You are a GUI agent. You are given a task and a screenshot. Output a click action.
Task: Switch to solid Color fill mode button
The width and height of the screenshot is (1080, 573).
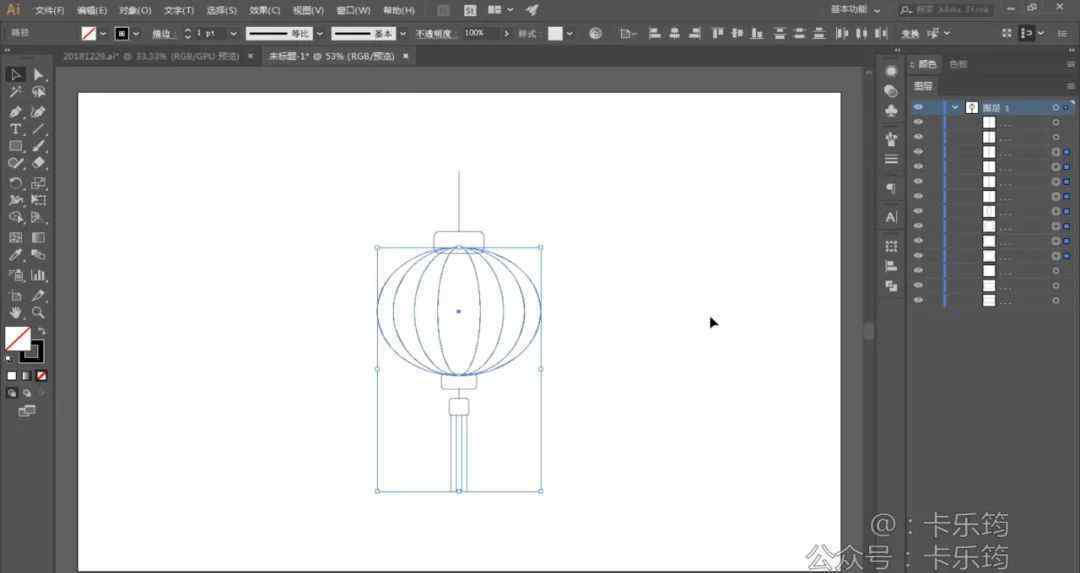12,375
